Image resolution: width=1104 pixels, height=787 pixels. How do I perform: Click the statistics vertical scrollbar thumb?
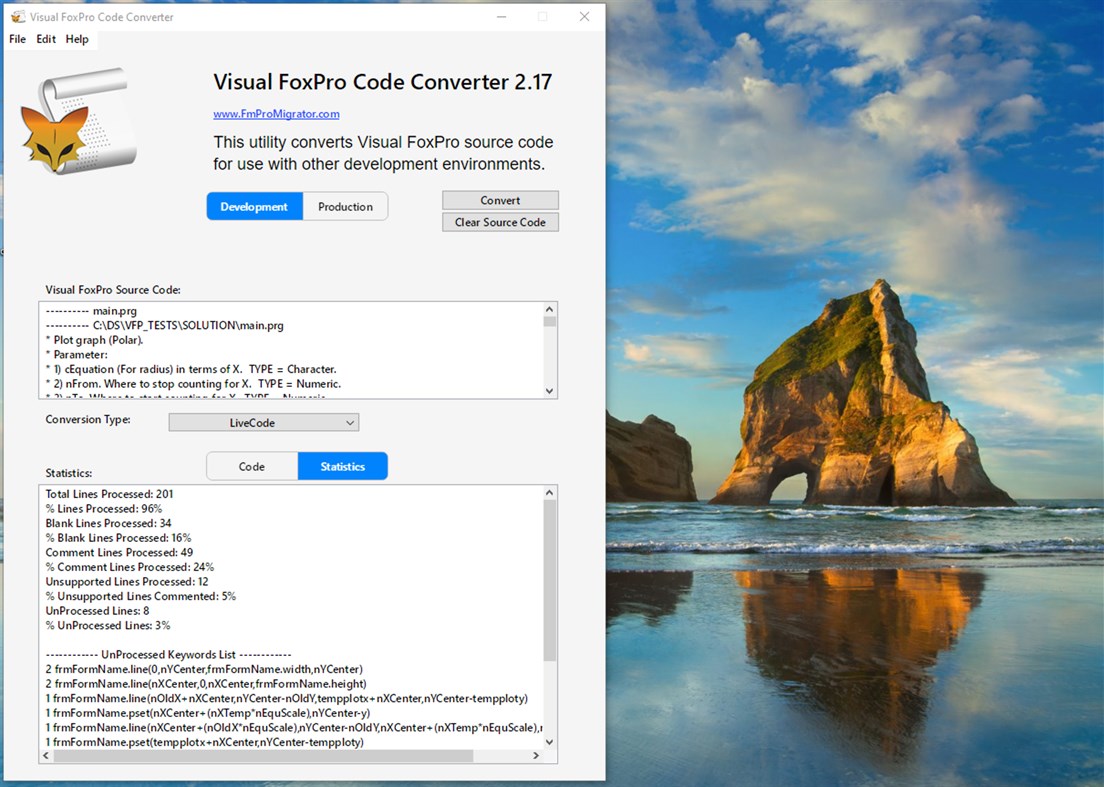pyautogui.click(x=550, y=581)
